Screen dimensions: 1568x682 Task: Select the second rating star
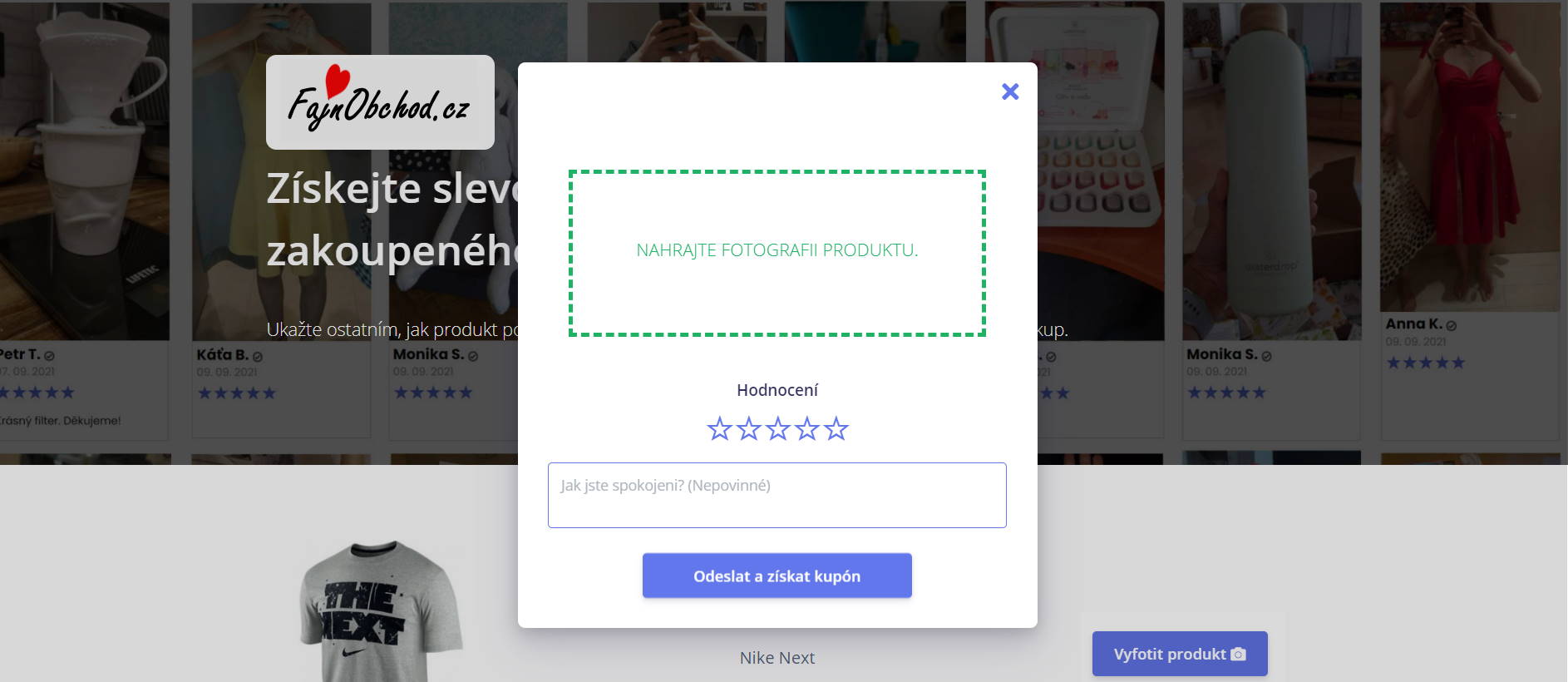(x=748, y=429)
